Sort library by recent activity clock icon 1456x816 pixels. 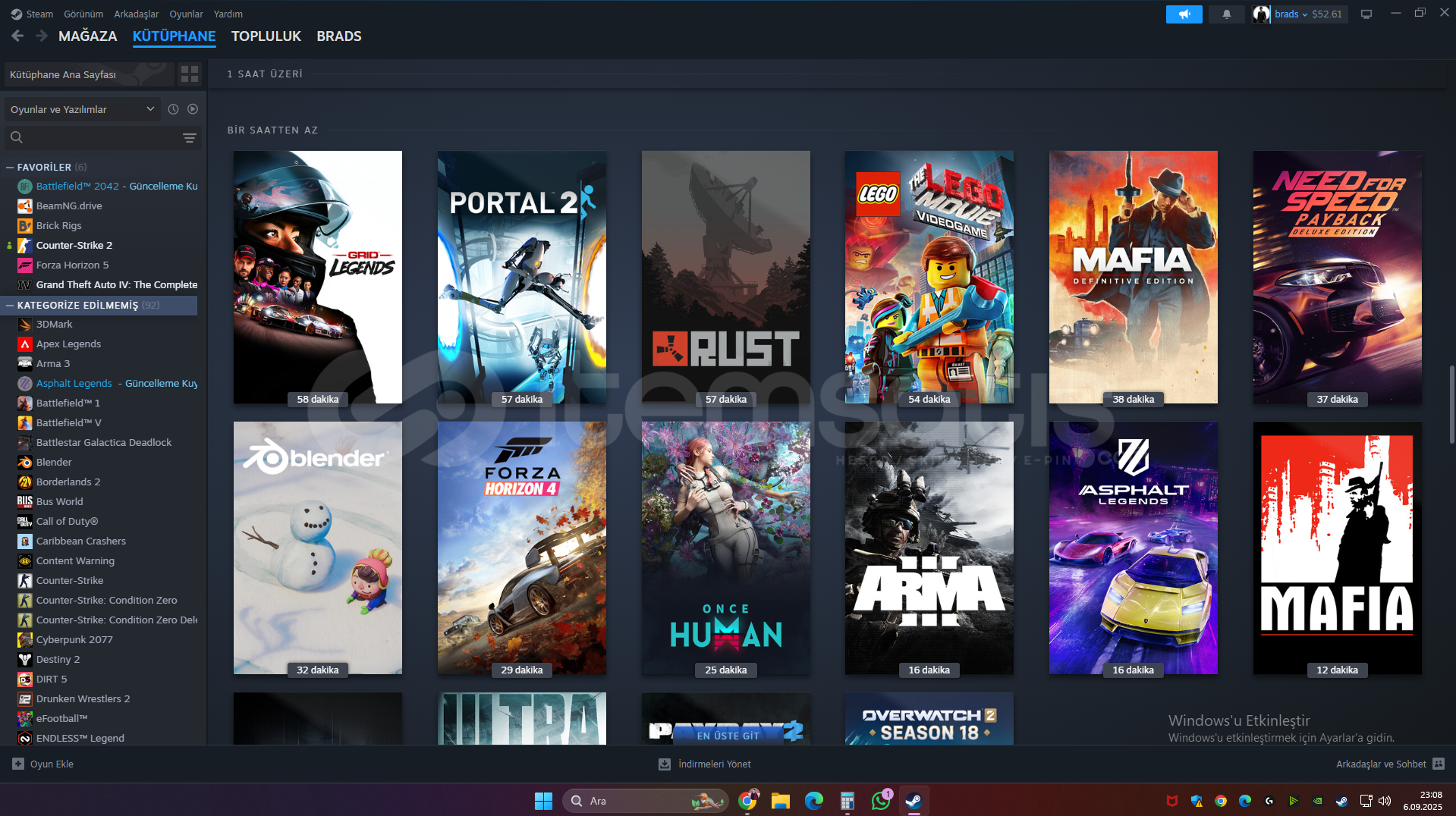click(173, 109)
